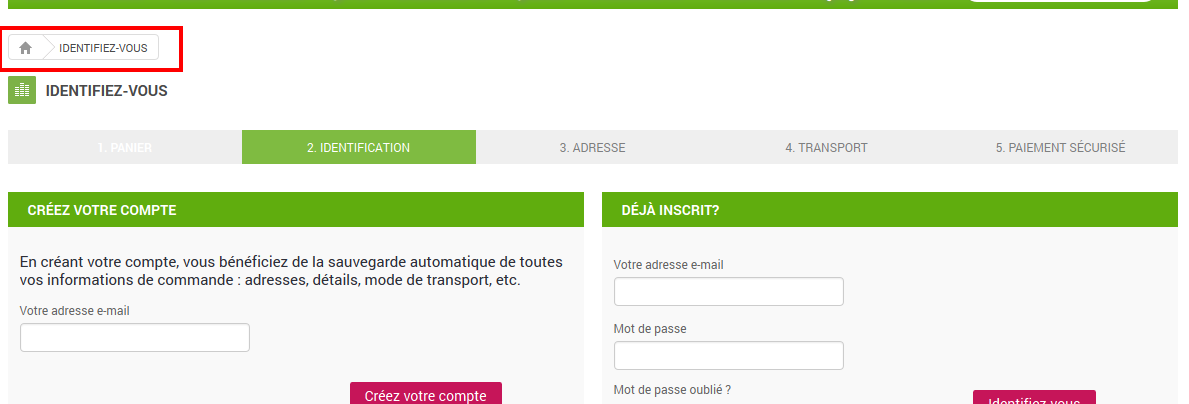Open the 5. PAIEMENT SÉCURISÉ step
Screen dimensions: 1189x404
pos(1060,148)
